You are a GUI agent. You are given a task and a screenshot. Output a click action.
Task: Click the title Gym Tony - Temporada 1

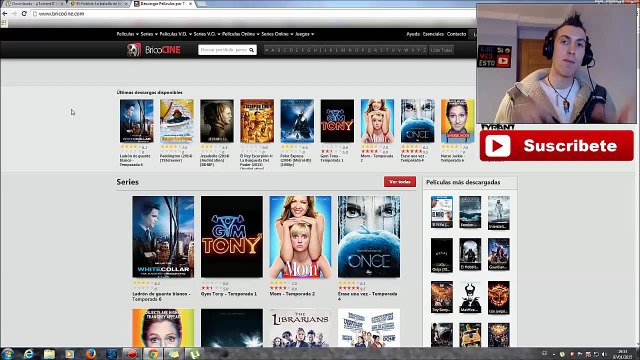tap(229, 294)
